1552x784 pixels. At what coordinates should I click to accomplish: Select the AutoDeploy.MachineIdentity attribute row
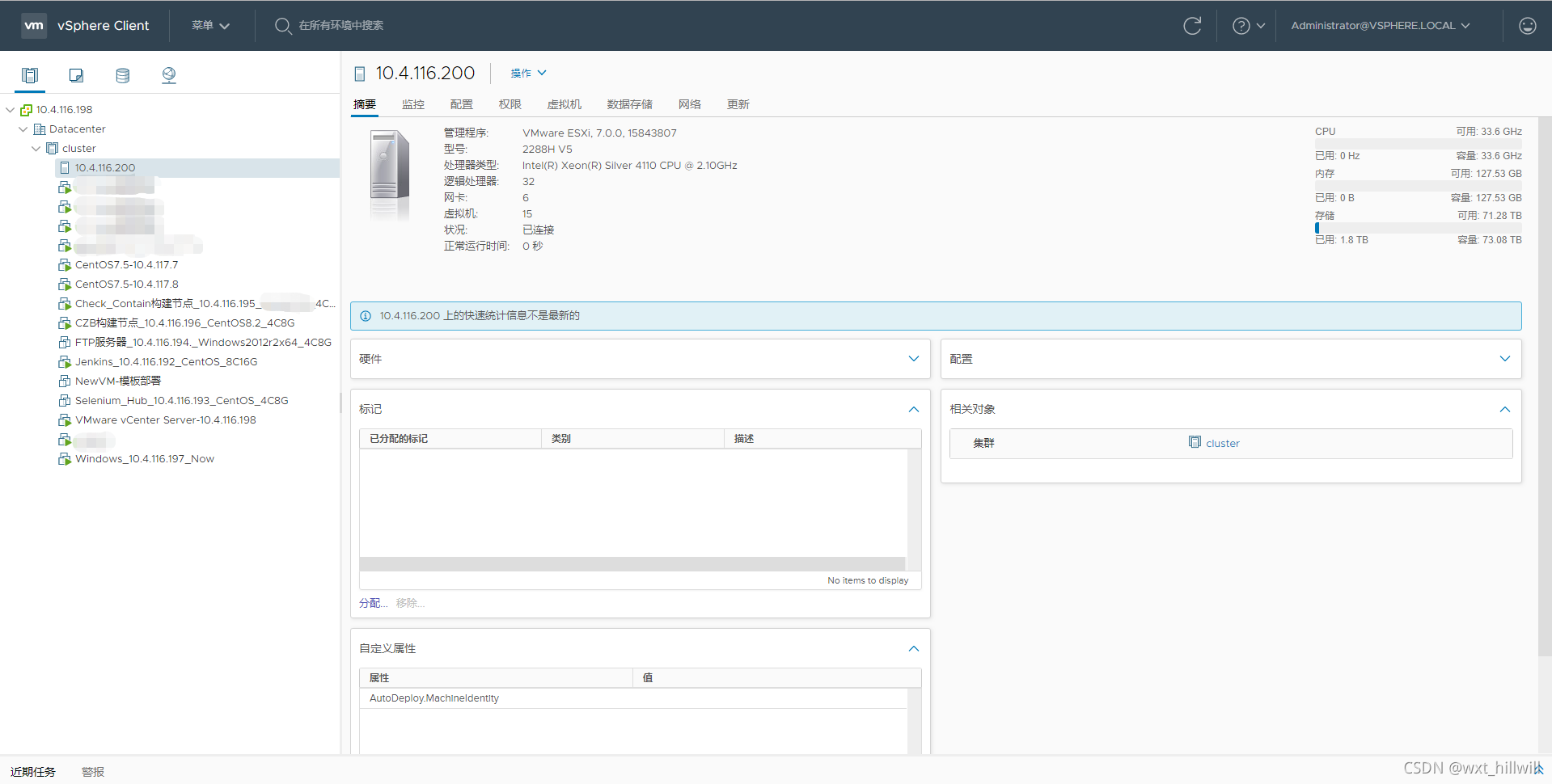point(634,698)
